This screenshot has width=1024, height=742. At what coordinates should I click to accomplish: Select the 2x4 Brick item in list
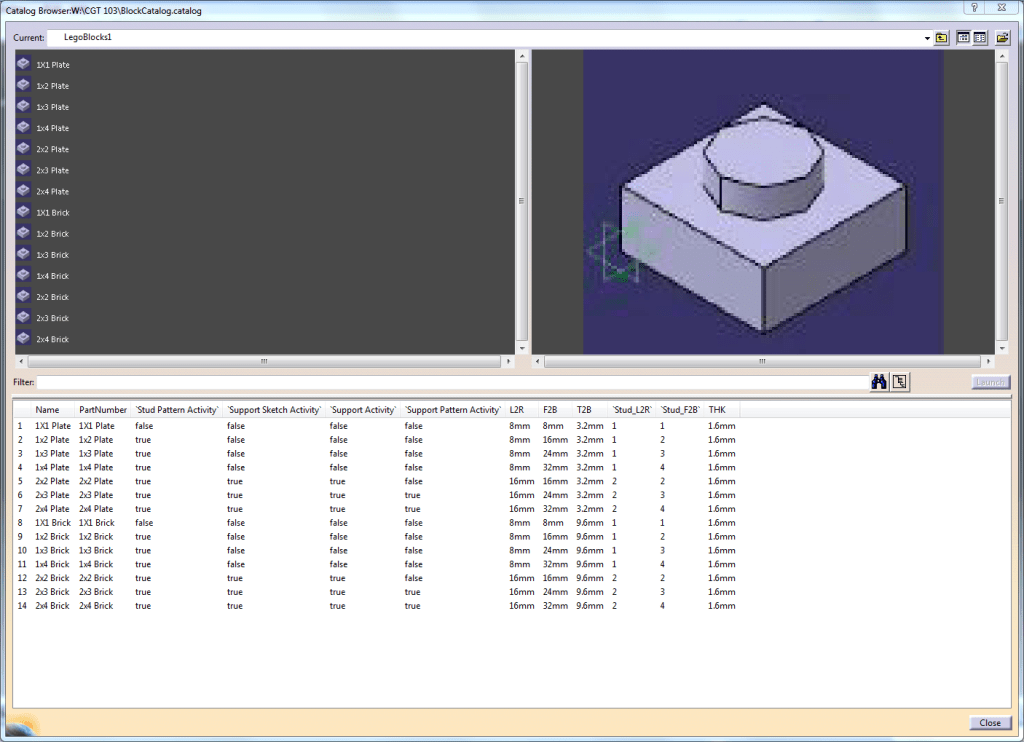click(x=52, y=340)
